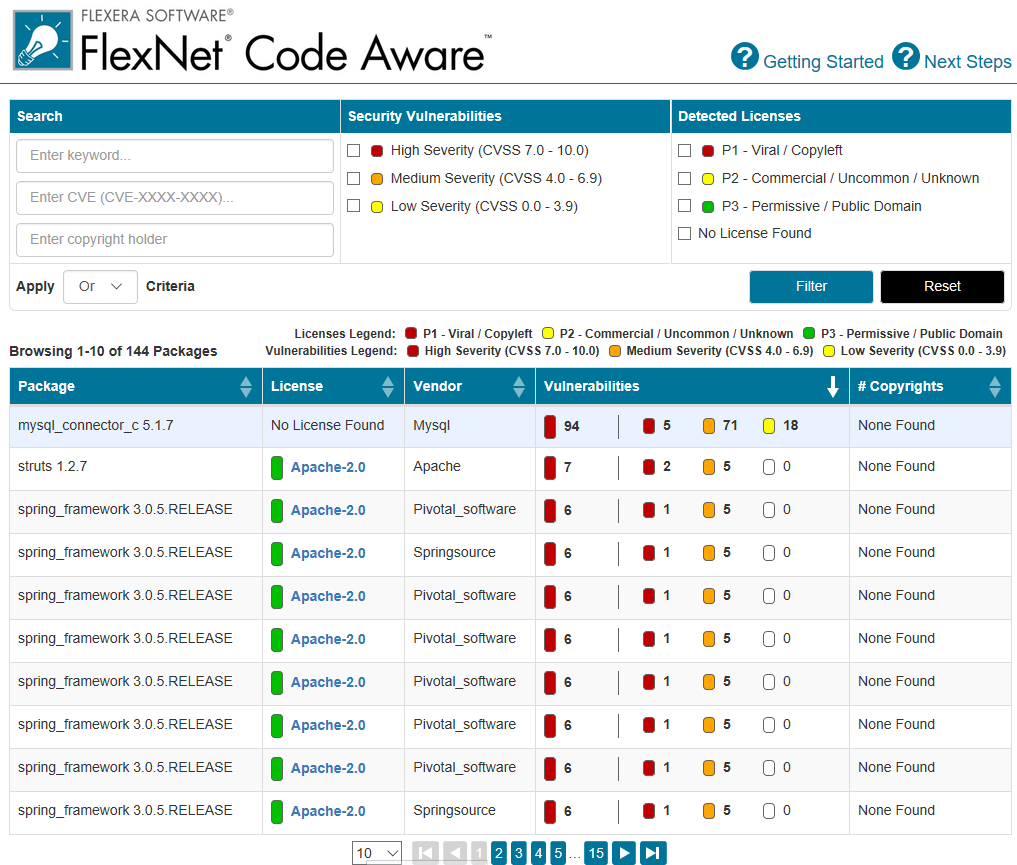Sort by the # Copyrights column arrows
This screenshot has height=865, width=1017.
pyautogui.click(x=995, y=387)
